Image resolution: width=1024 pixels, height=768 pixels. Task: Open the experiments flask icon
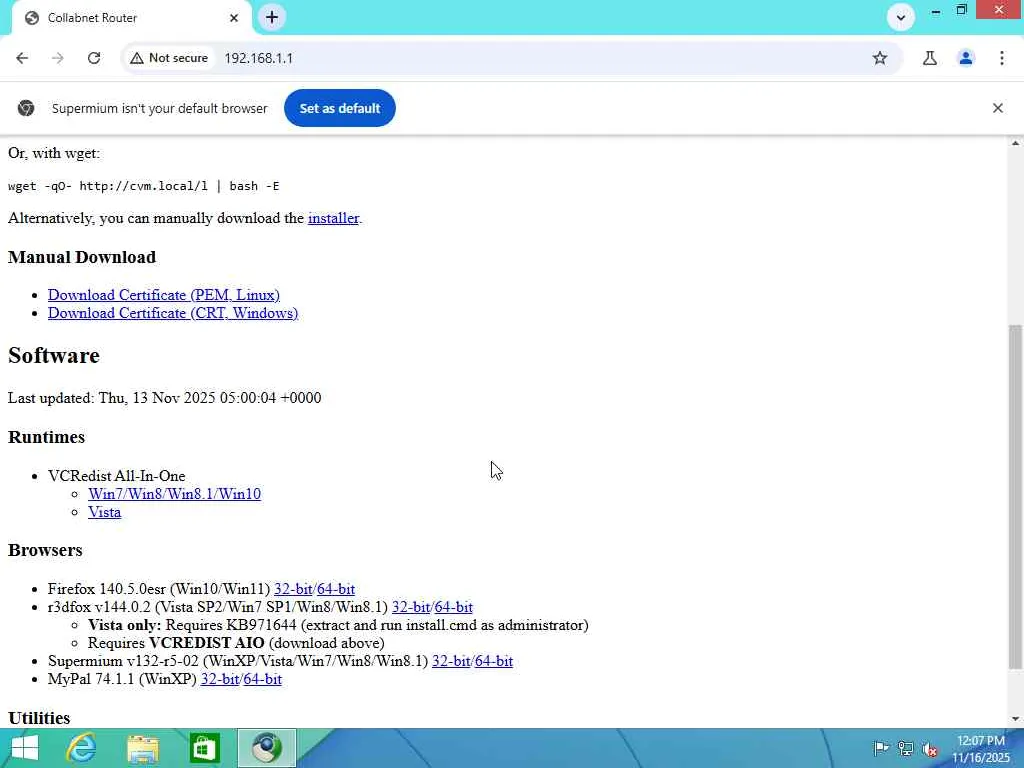(x=929, y=58)
